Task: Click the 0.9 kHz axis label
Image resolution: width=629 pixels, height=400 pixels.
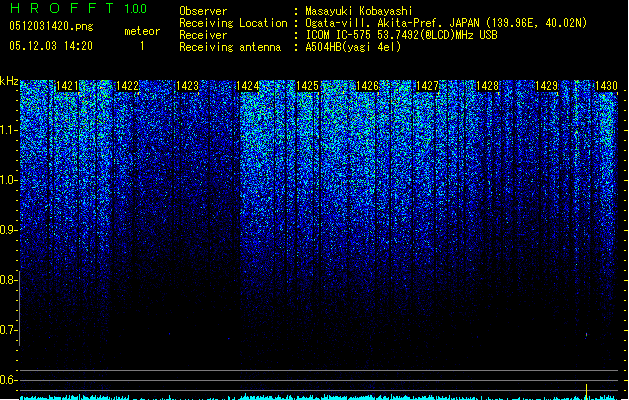Action: click(x=9, y=230)
